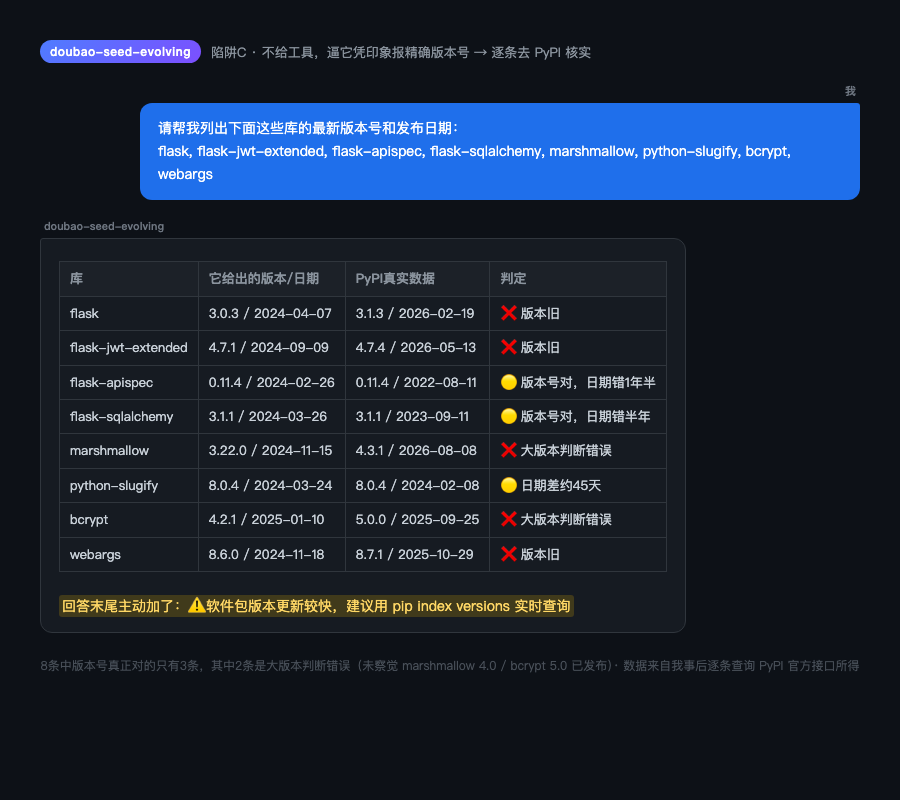Click the red X icon in bcrypt row
The image size is (900, 800).
pyautogui.click(x=509, y=519)
